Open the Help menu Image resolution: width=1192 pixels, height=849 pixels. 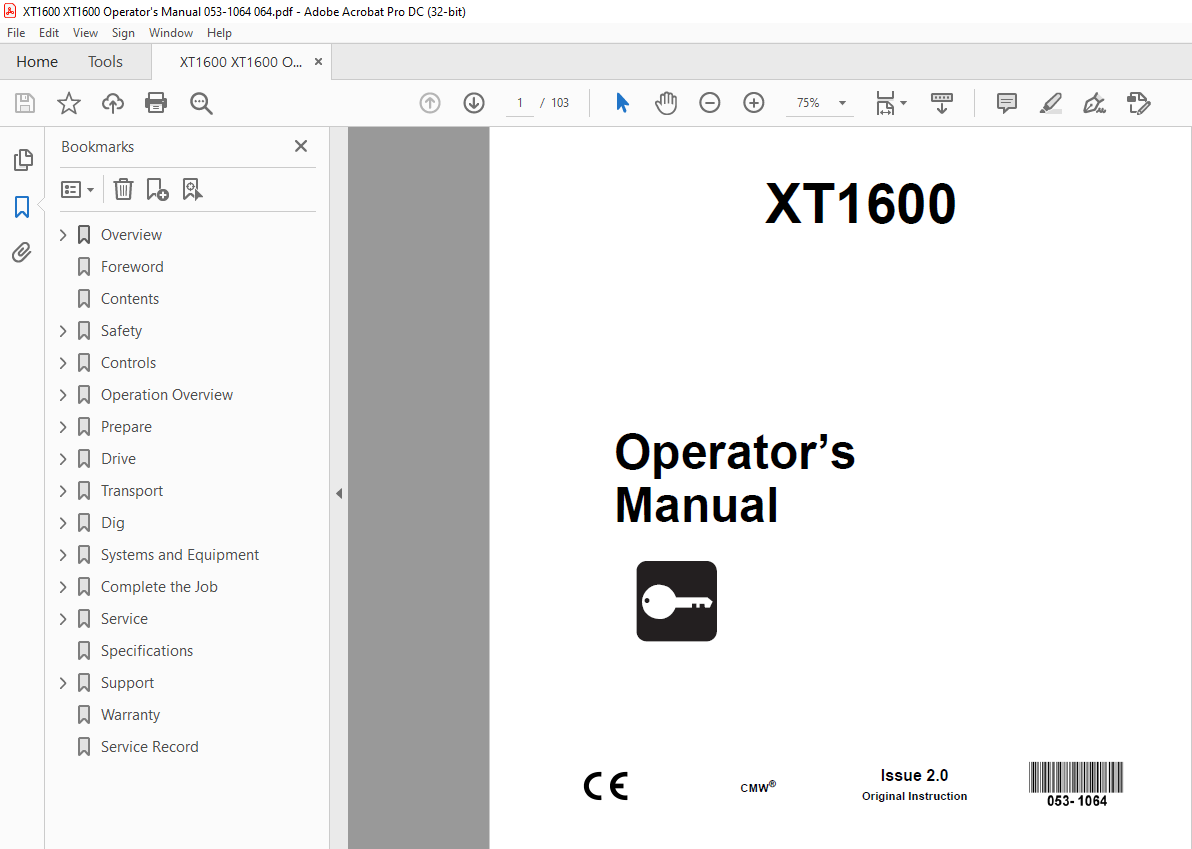pos(219,33)
